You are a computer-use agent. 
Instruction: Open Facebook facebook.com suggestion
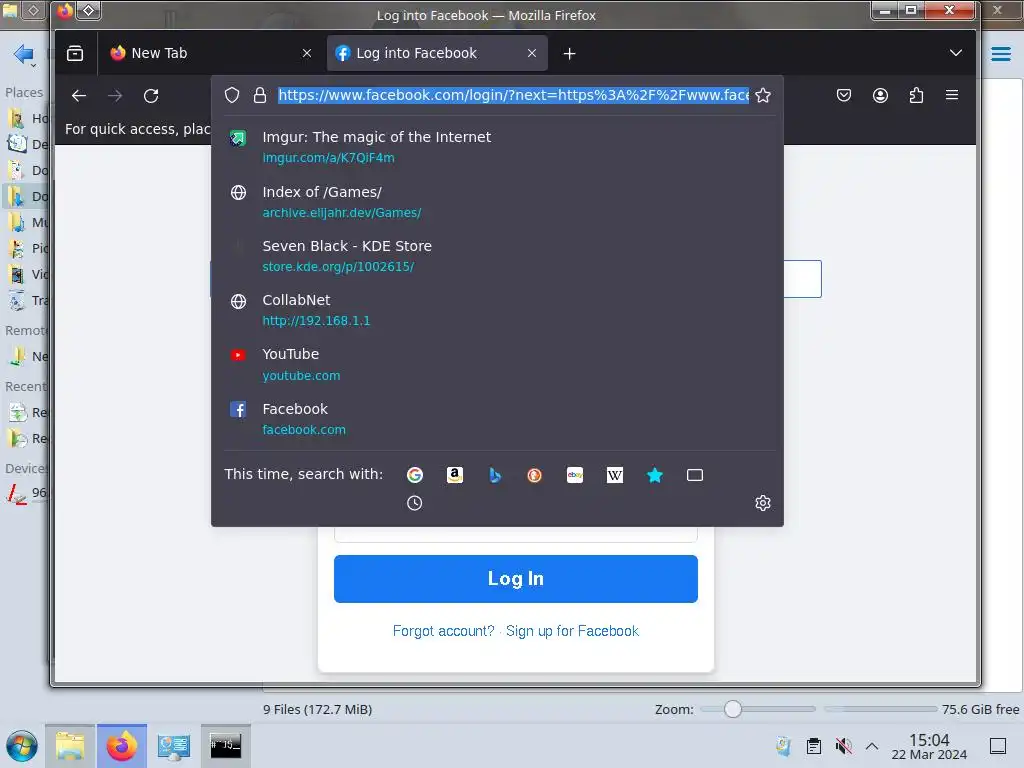point(497,419)
